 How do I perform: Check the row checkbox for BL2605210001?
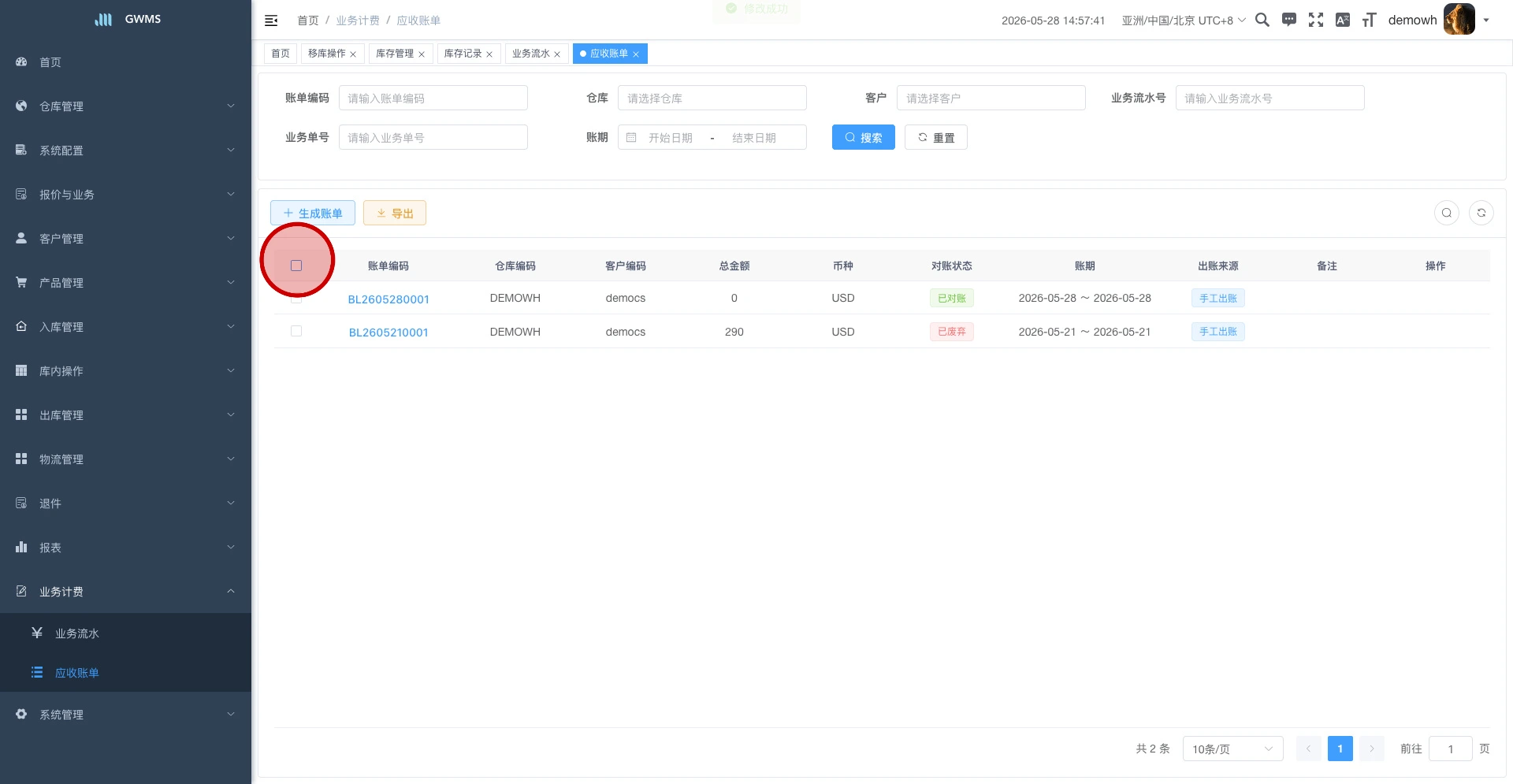point(296,331)
